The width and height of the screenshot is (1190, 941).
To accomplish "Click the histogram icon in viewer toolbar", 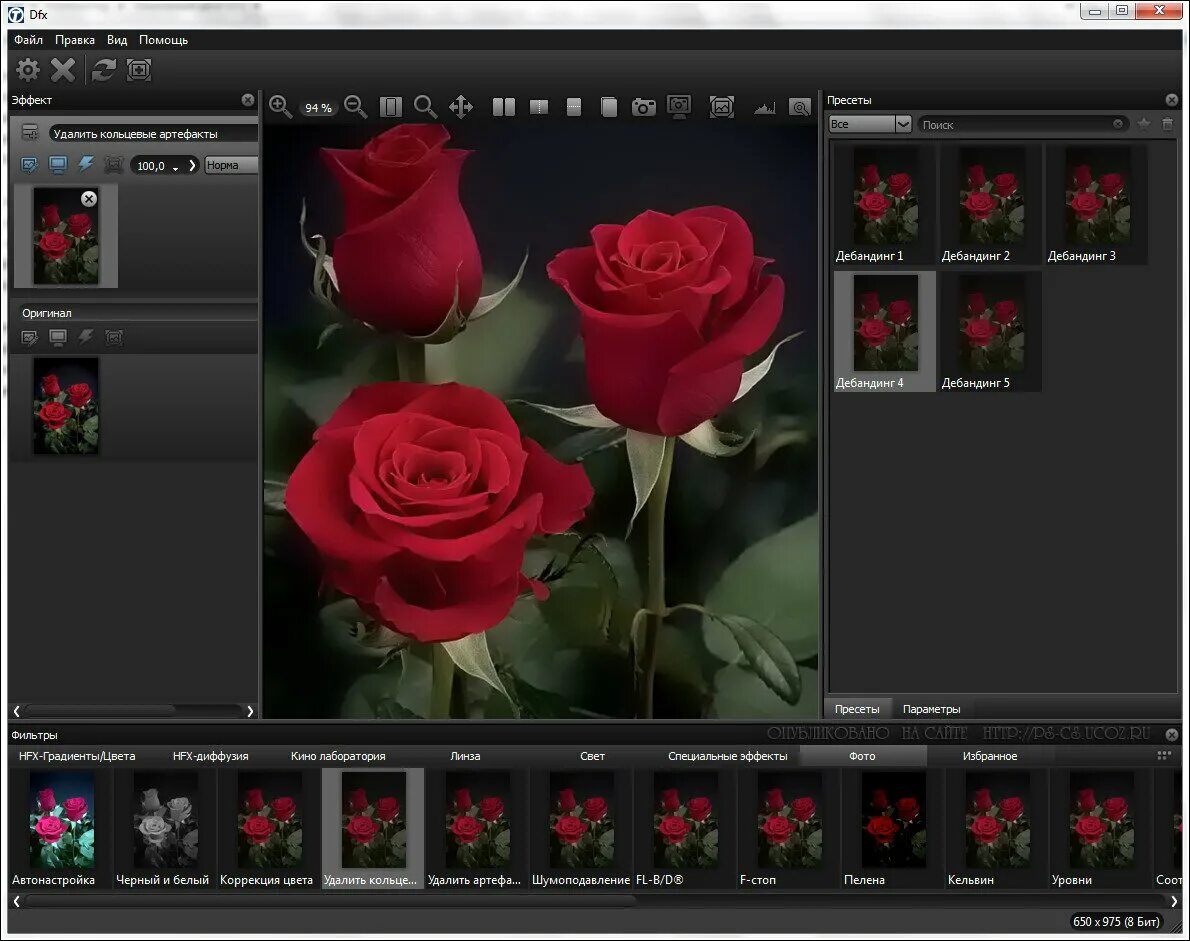I will click(765, 107).
